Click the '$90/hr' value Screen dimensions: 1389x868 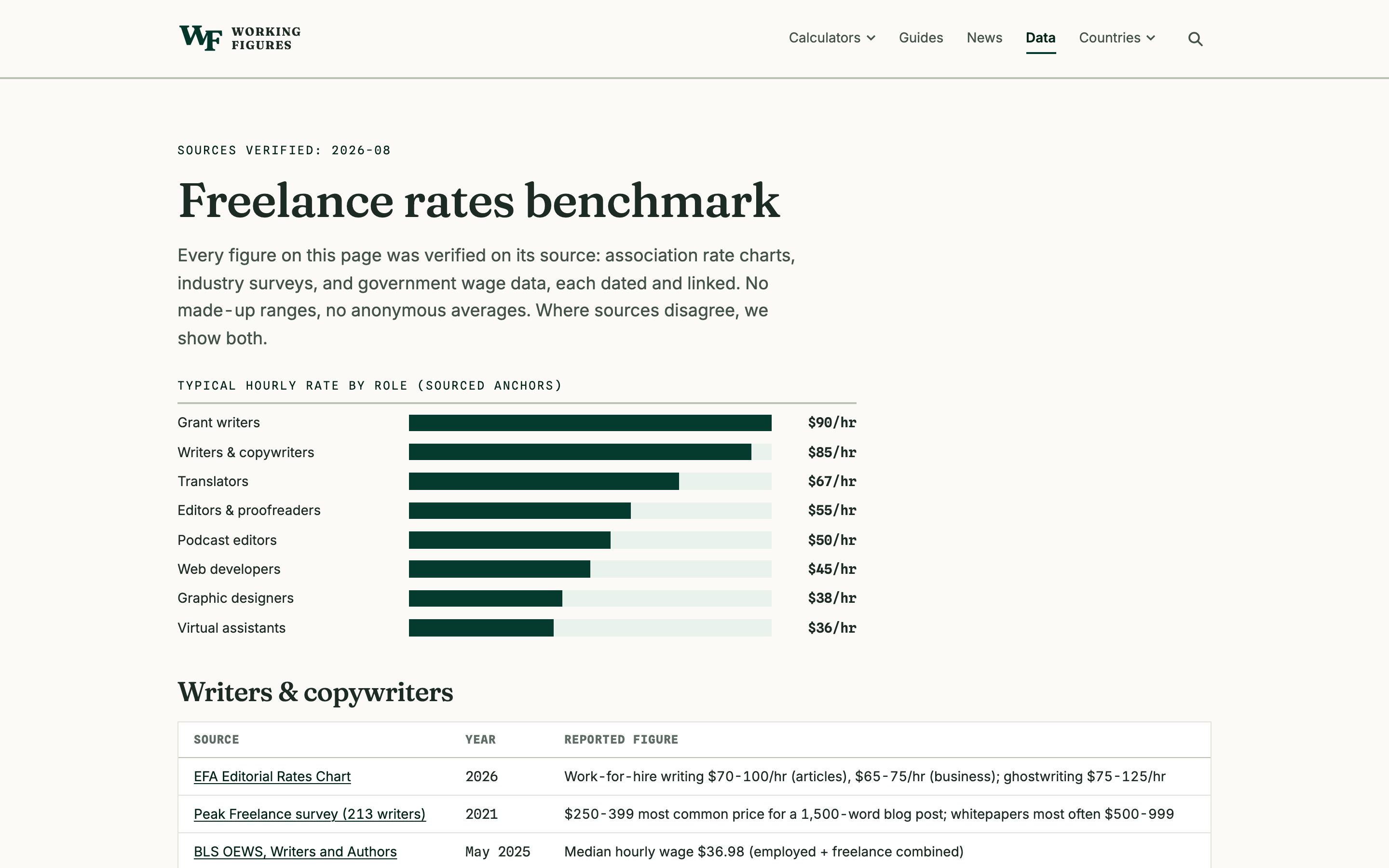831,422
